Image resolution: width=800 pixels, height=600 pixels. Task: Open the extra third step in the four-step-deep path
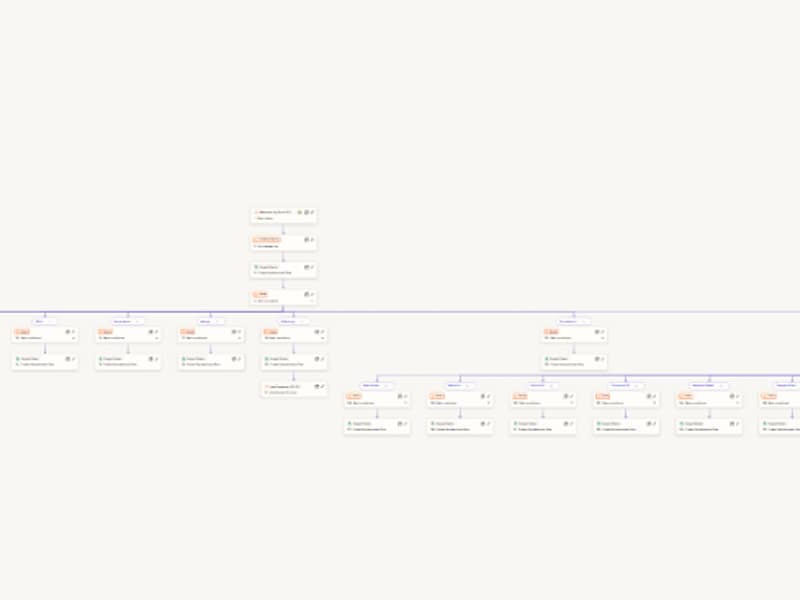[x=294, y=390]
